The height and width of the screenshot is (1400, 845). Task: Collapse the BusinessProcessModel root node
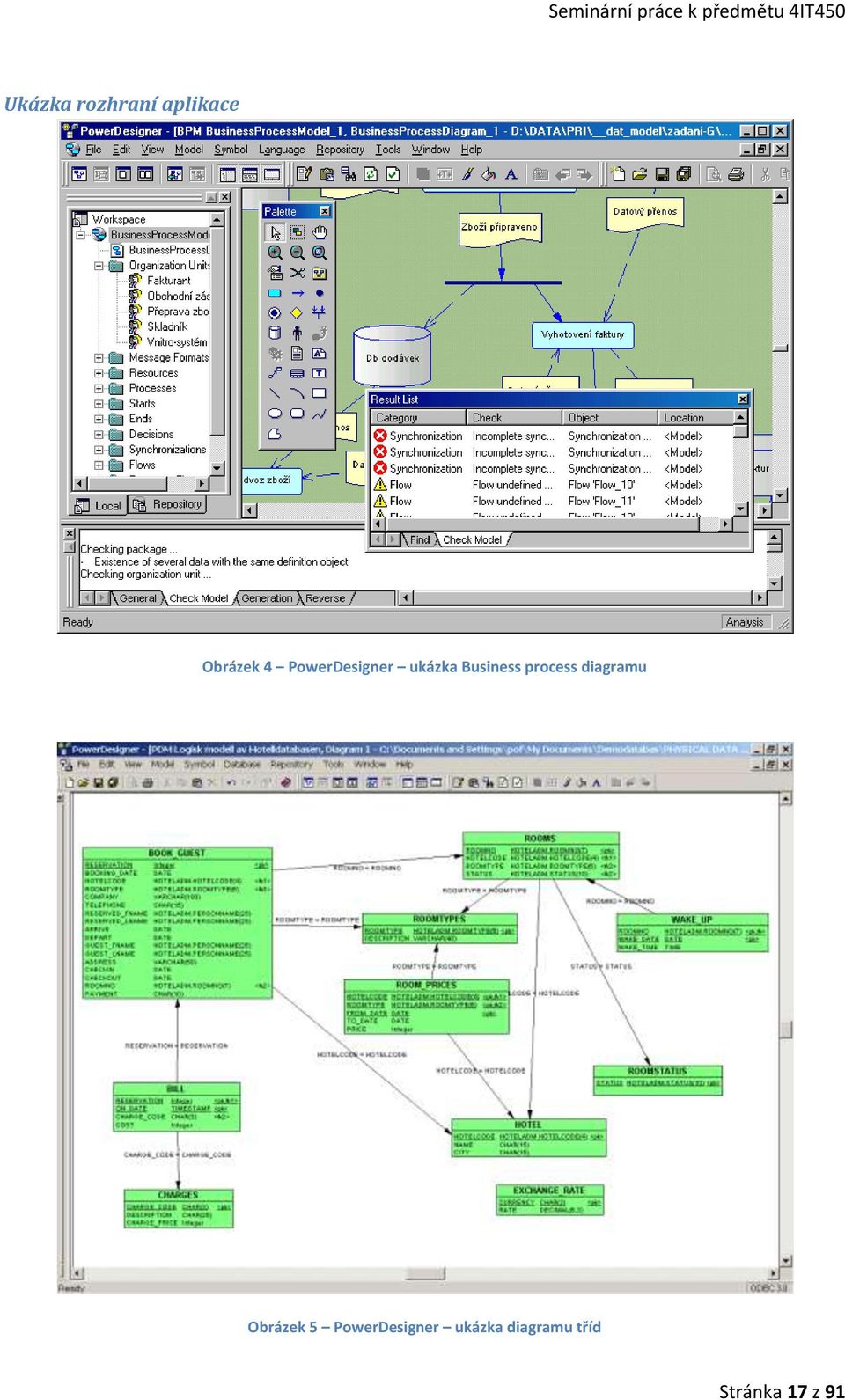tap(81, 235)
